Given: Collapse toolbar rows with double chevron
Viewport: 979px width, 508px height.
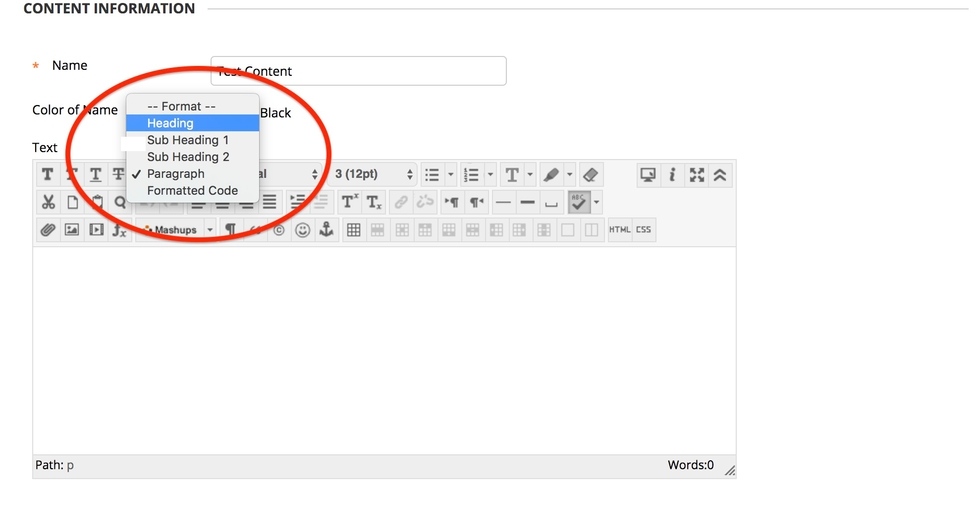Looking at the screenshot, I should 721,175.
